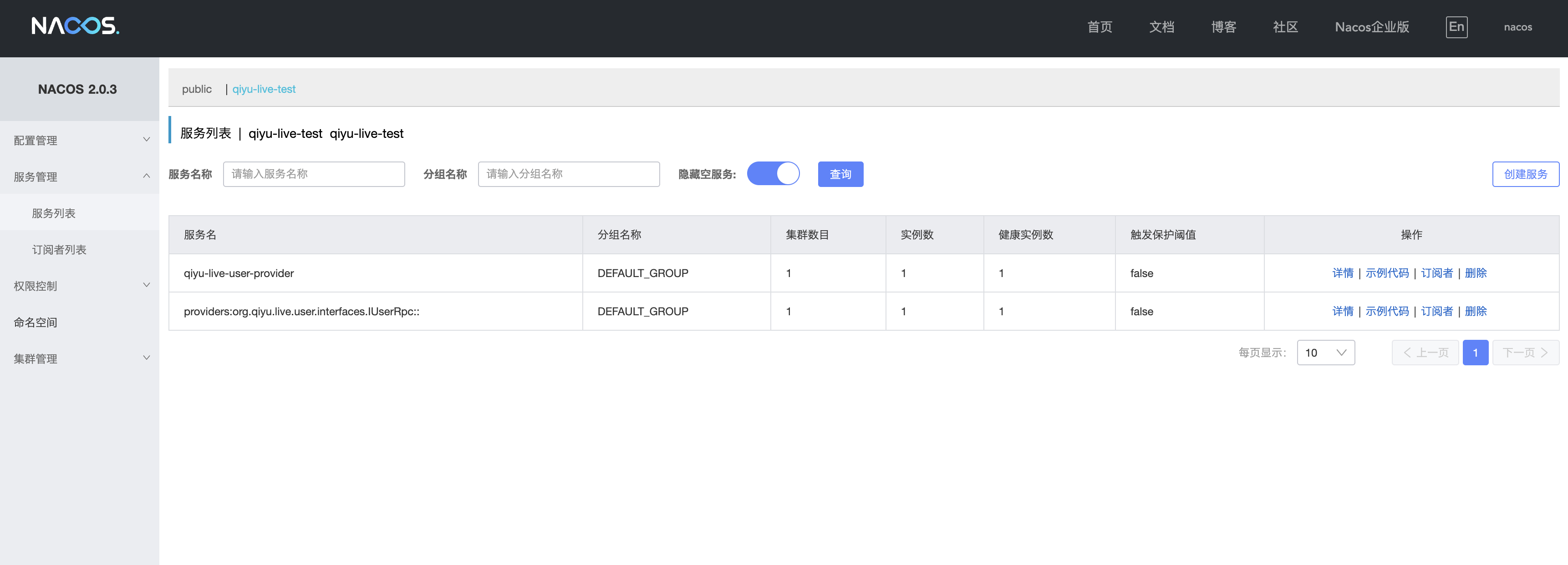Image resolution: width=1568 pixels, height=565 pixels.
Task: Select the qiyu-live-test namespace tab
Action: (264, 89)
